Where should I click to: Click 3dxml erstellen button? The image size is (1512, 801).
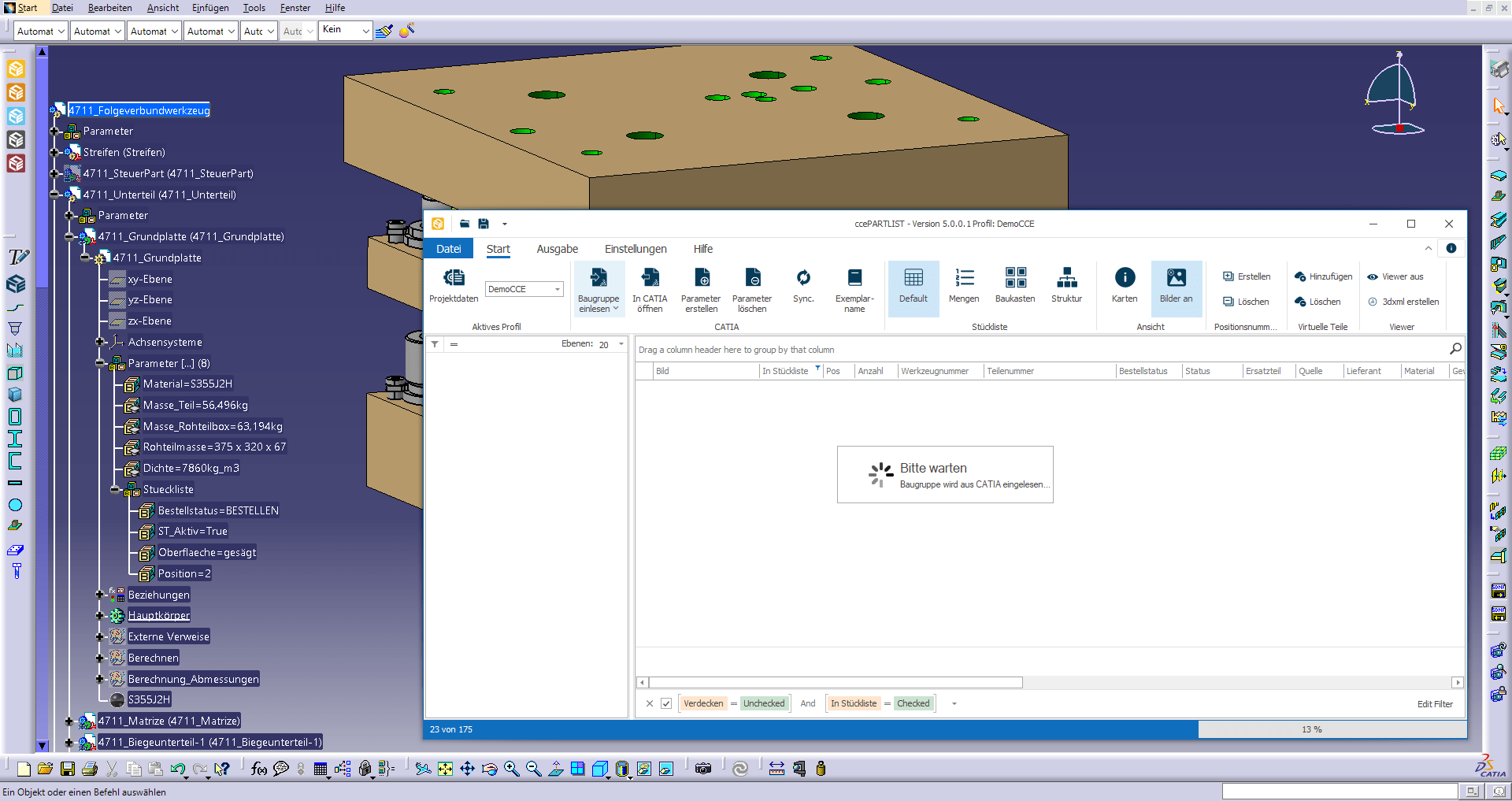tap(1403, 302)
